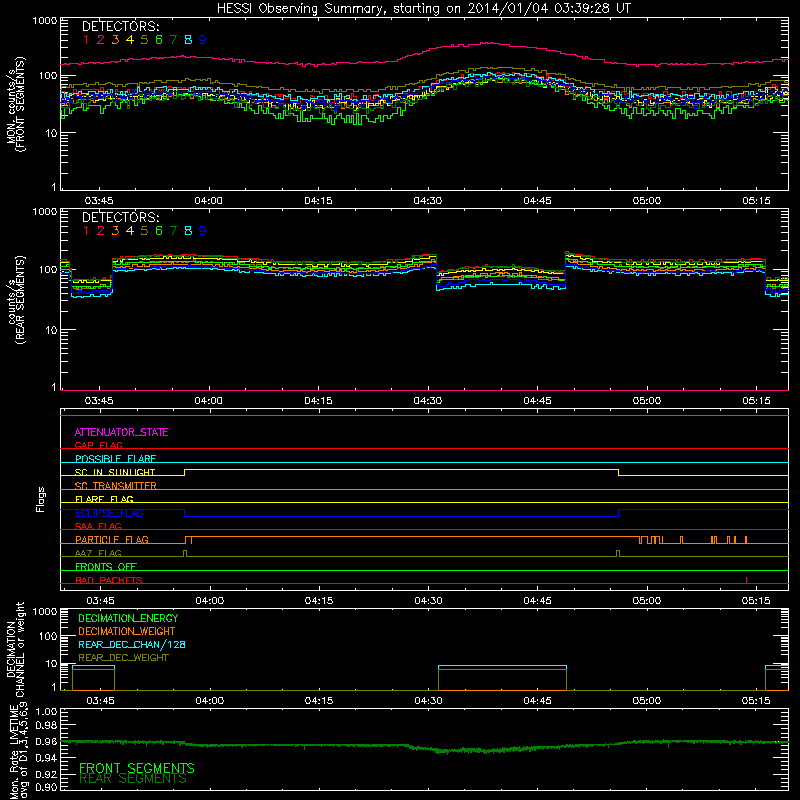This screenshot has height=800, width=800.
Task: Pick detector 2 in rear segments legend
Action: (101, 231)
